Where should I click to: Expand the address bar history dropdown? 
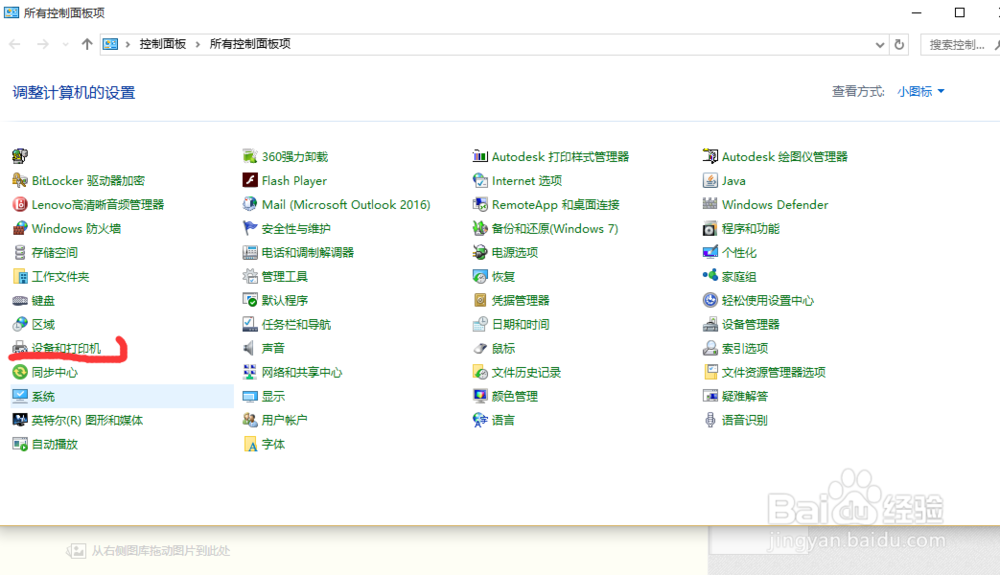tap(879, 45)
